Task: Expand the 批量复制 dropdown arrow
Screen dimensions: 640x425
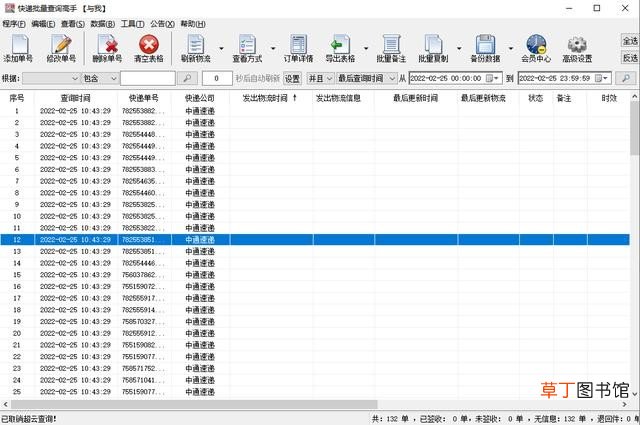Action: (x=459, y=49)
